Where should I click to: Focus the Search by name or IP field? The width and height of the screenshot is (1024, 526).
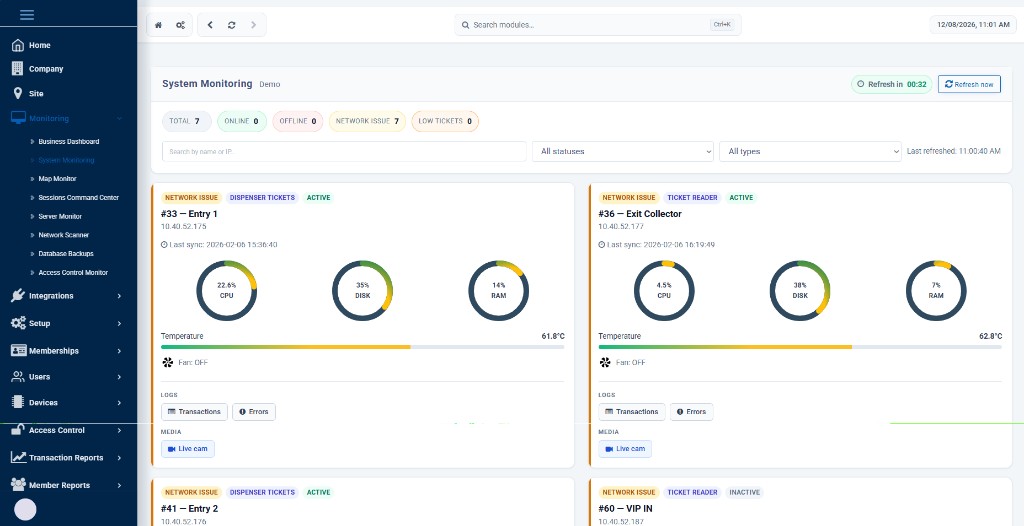click(344, 151)
